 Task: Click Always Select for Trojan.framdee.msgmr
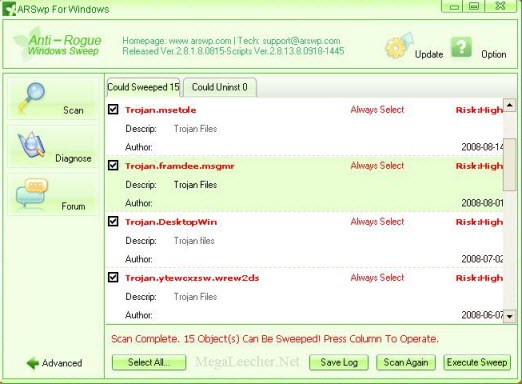[377, 166]
